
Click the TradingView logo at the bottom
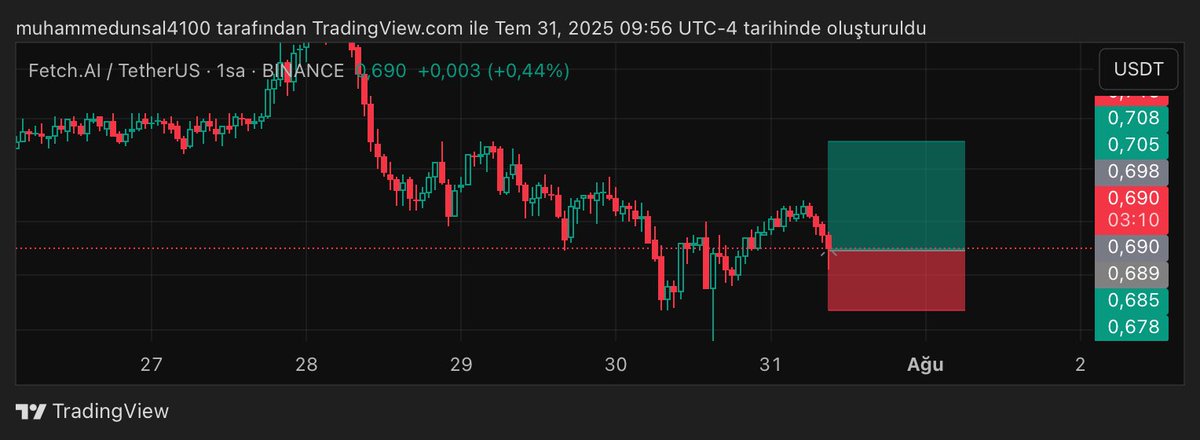93,411
